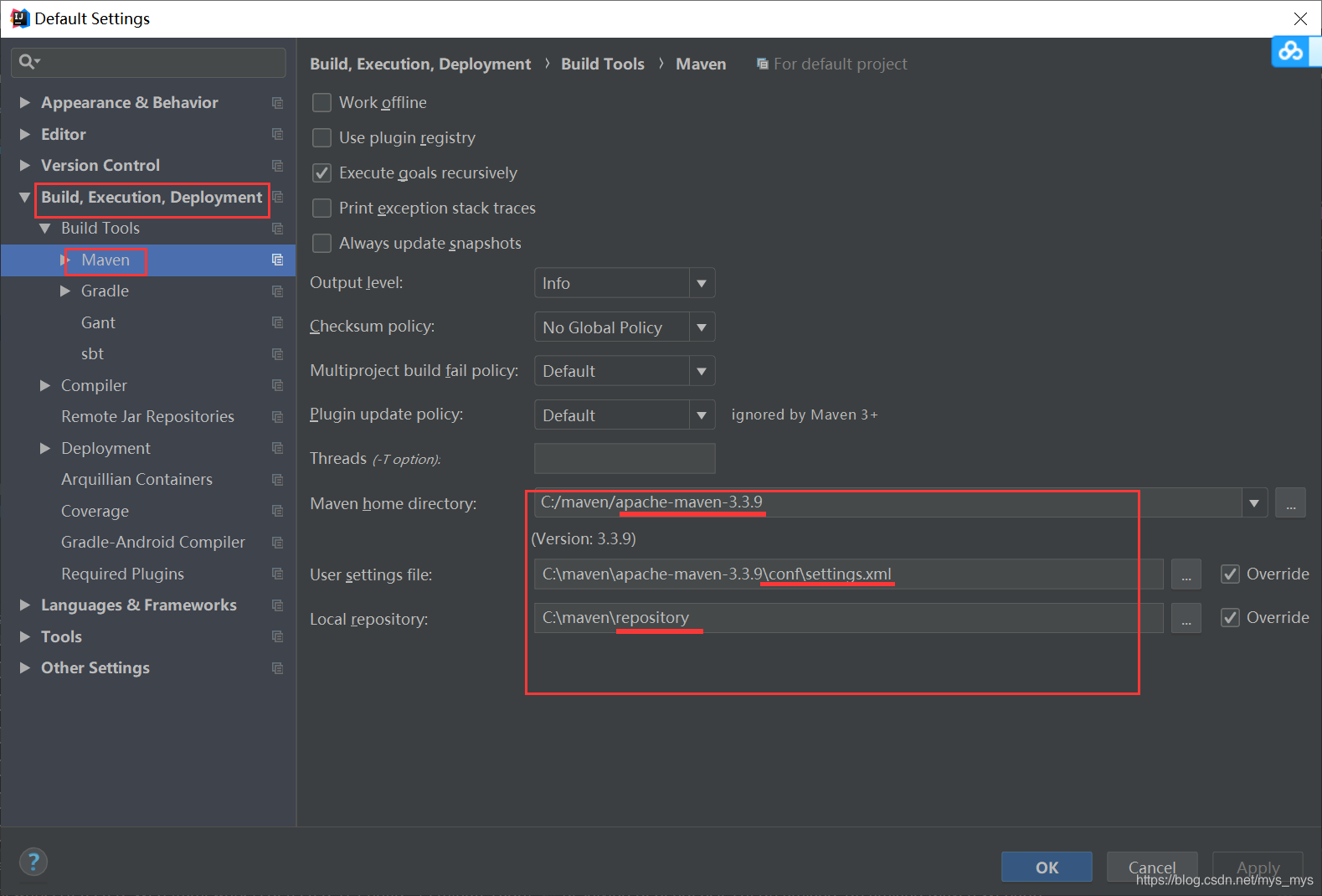This screenshot has height=896, width=1322.
Task: Click the Threads input field
Action: pos(625,459)
